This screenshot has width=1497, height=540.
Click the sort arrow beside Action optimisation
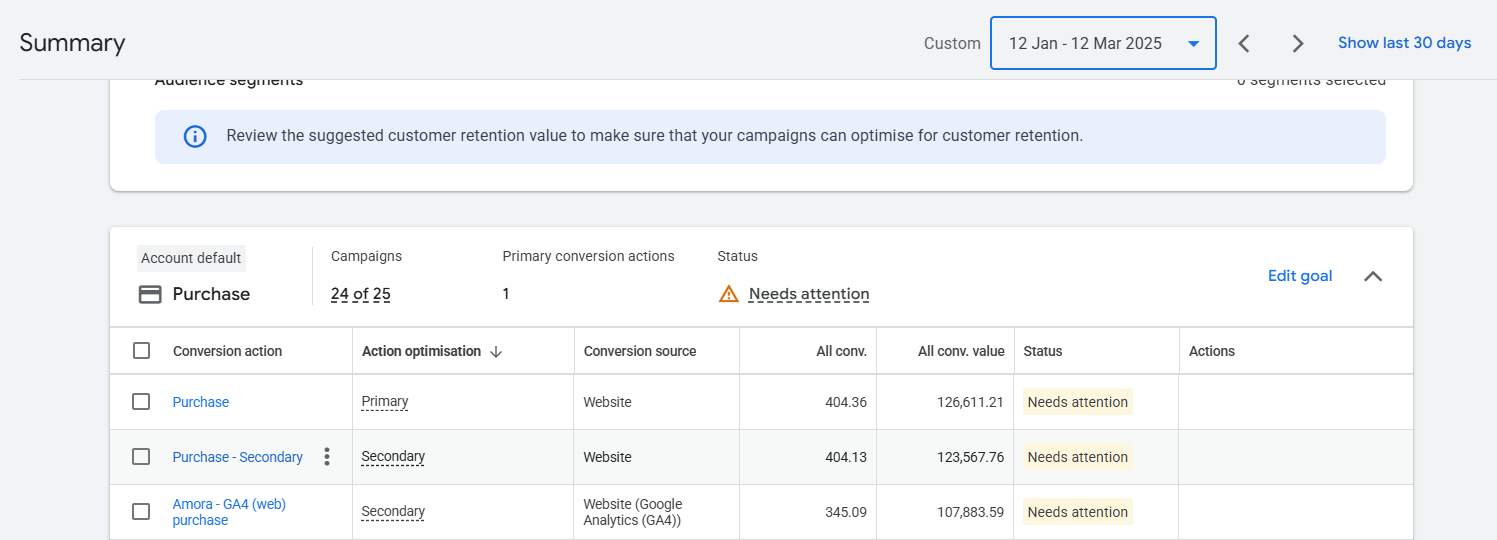click(496, 351)
